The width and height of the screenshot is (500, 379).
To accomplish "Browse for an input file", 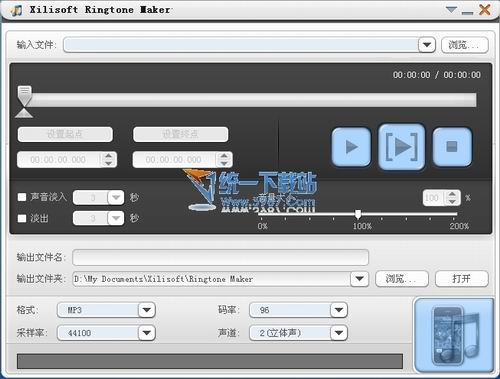I will pos(465,45).
